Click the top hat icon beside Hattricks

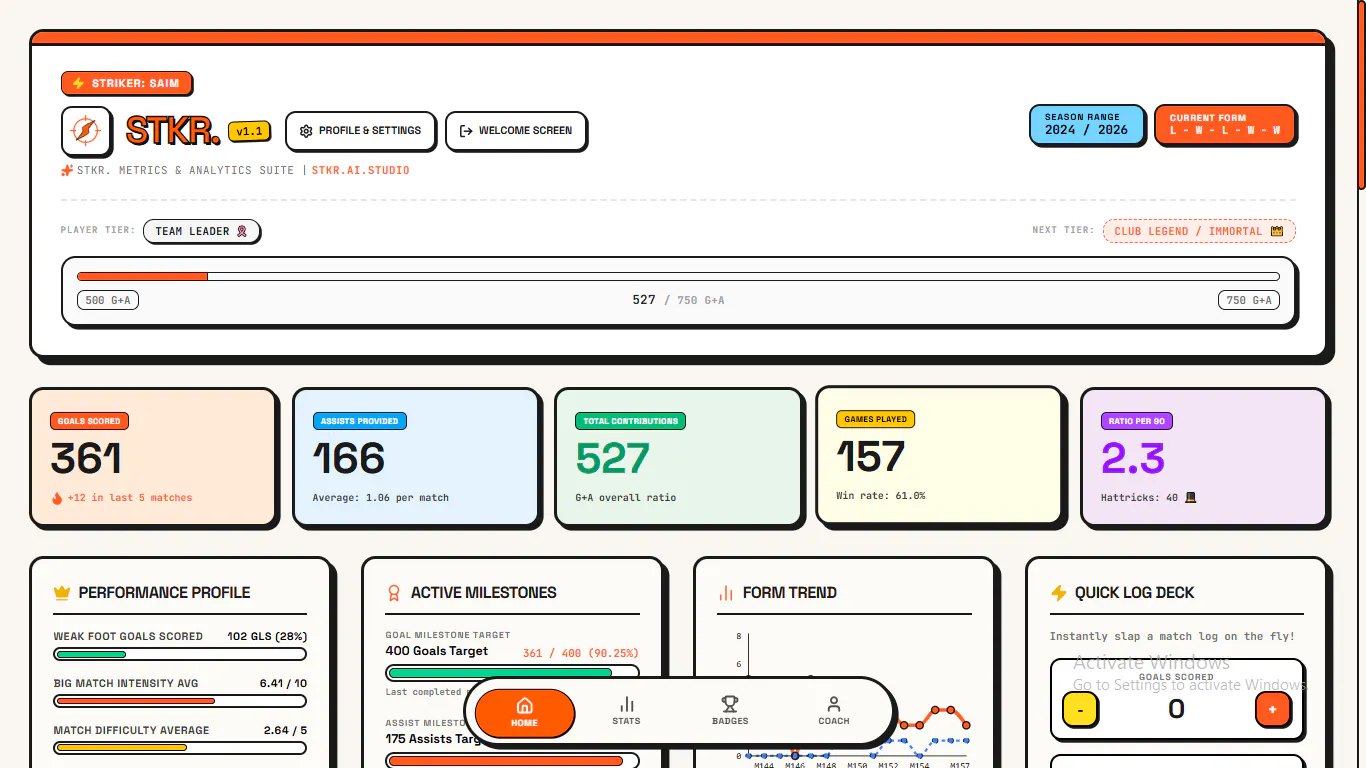click(1190, 497)
